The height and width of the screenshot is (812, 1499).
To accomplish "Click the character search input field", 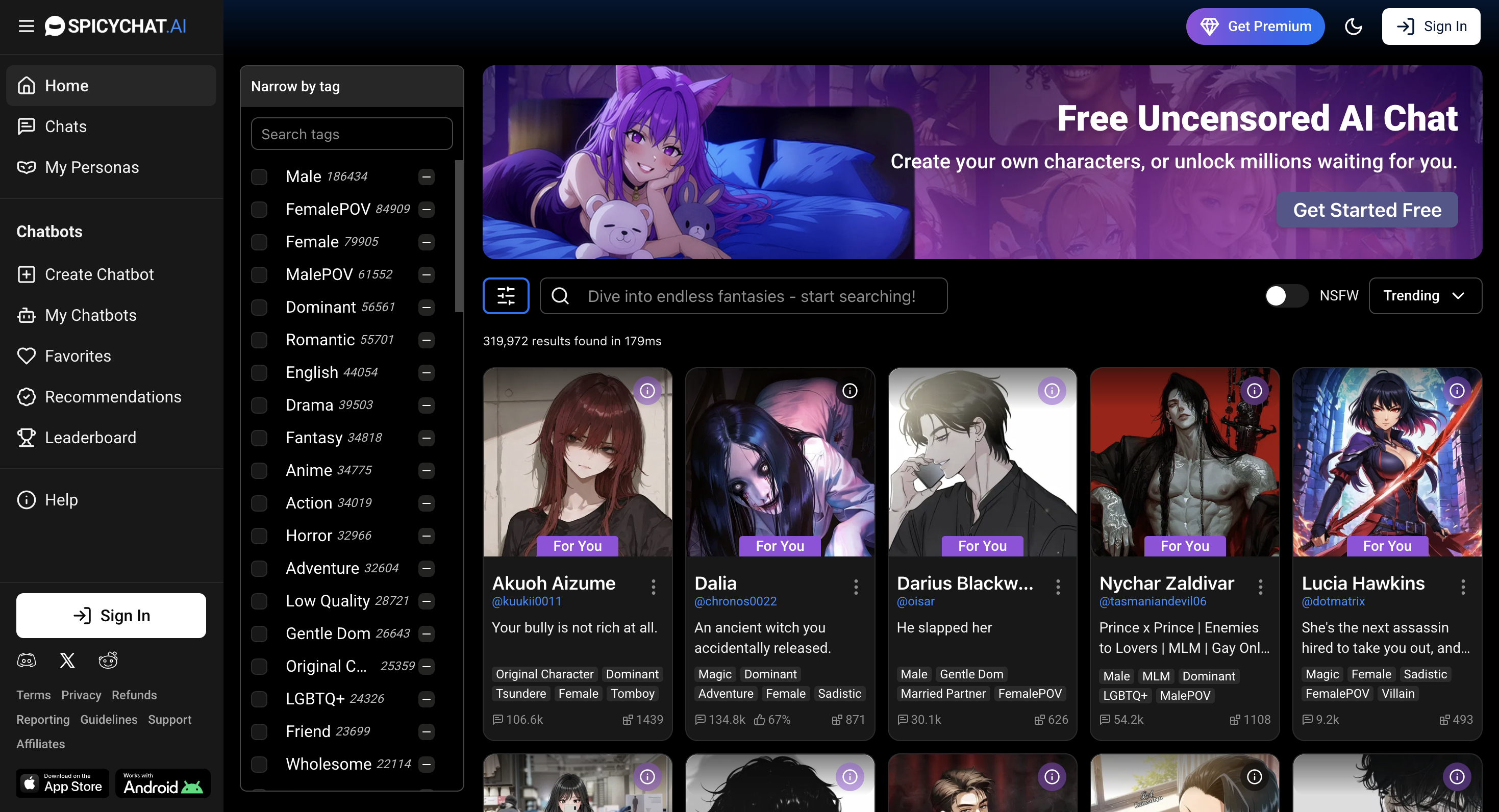I will click(x=745, y=295).
